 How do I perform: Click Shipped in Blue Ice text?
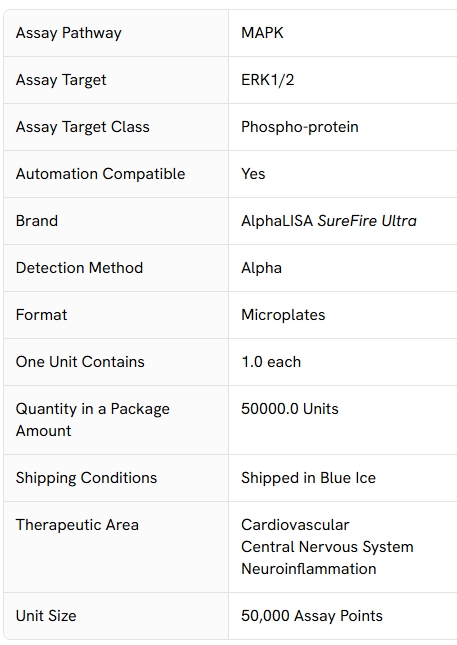pos(309,478)
